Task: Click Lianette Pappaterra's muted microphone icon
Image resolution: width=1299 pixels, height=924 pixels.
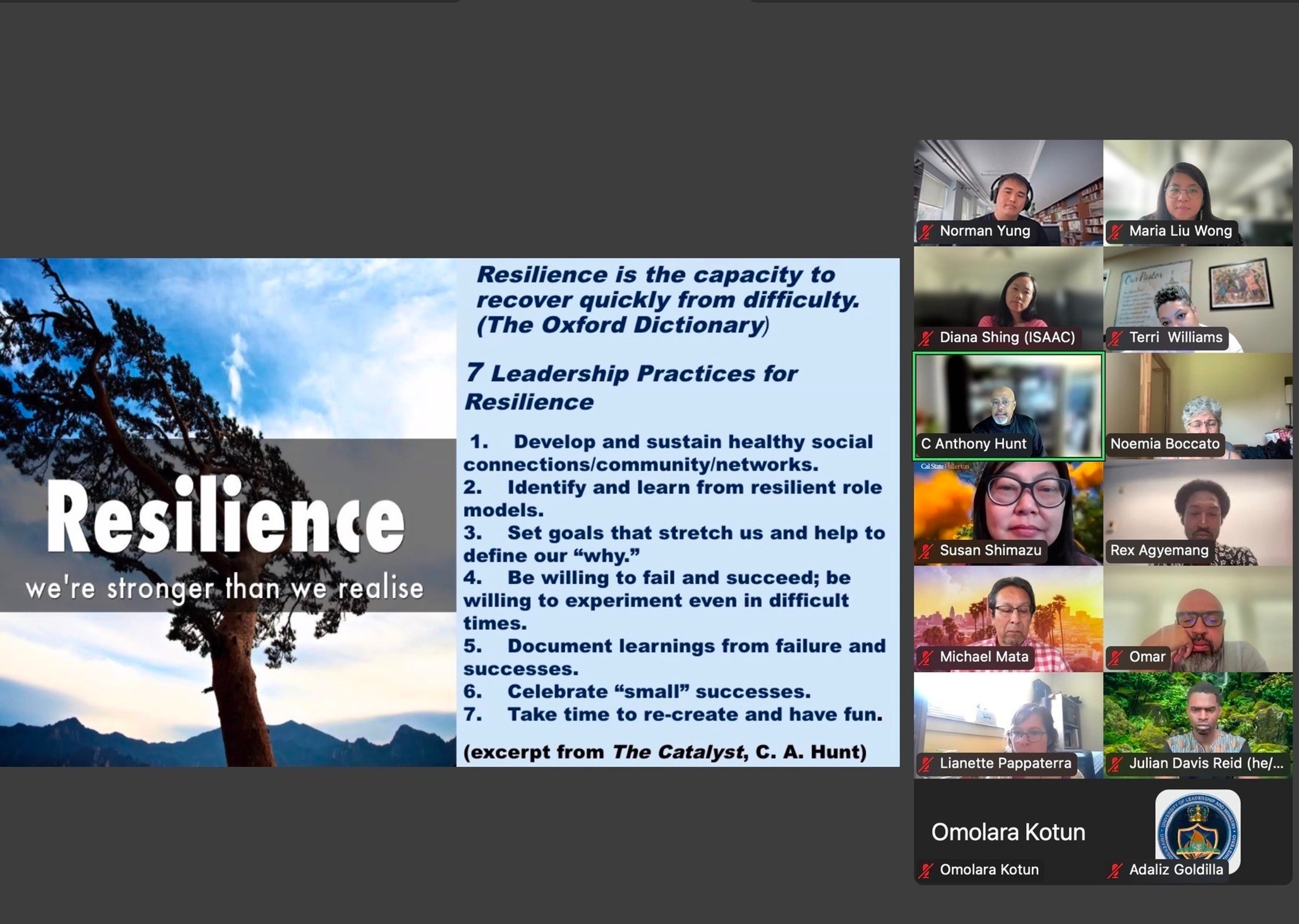Action: pyautogui.click(x=926, y=763)
